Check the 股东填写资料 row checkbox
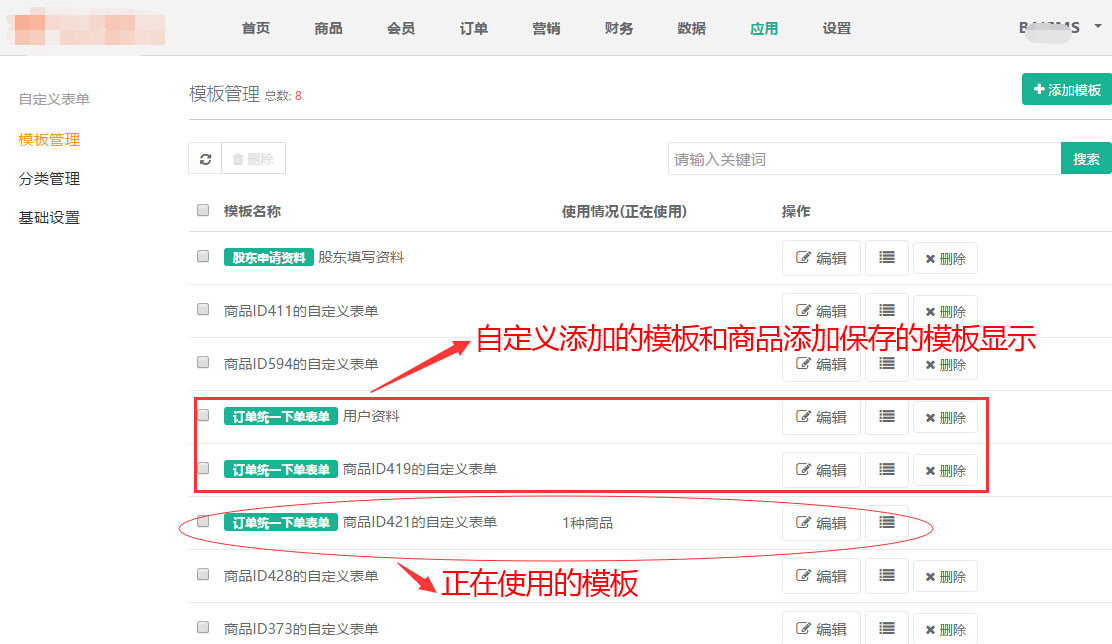Viewport: 1112px width, 644px height. pos(203,256)
